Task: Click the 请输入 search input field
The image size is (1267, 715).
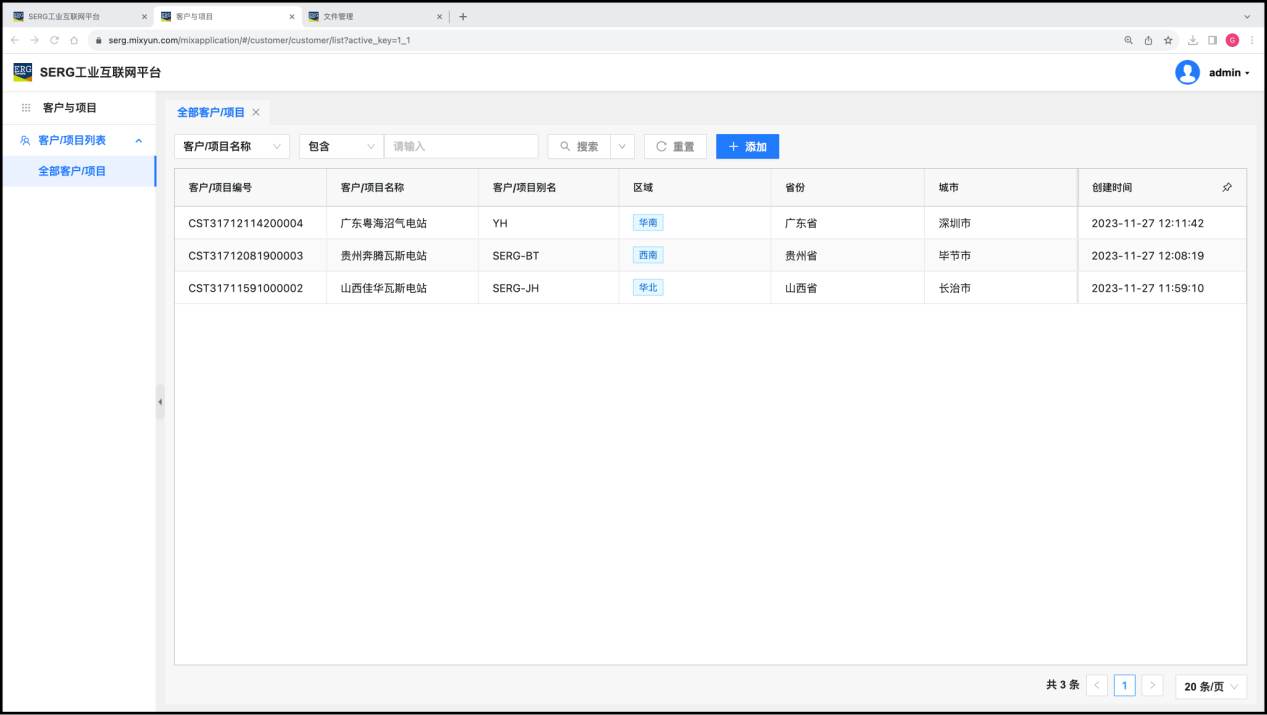Action: click(x=461, y=146)
